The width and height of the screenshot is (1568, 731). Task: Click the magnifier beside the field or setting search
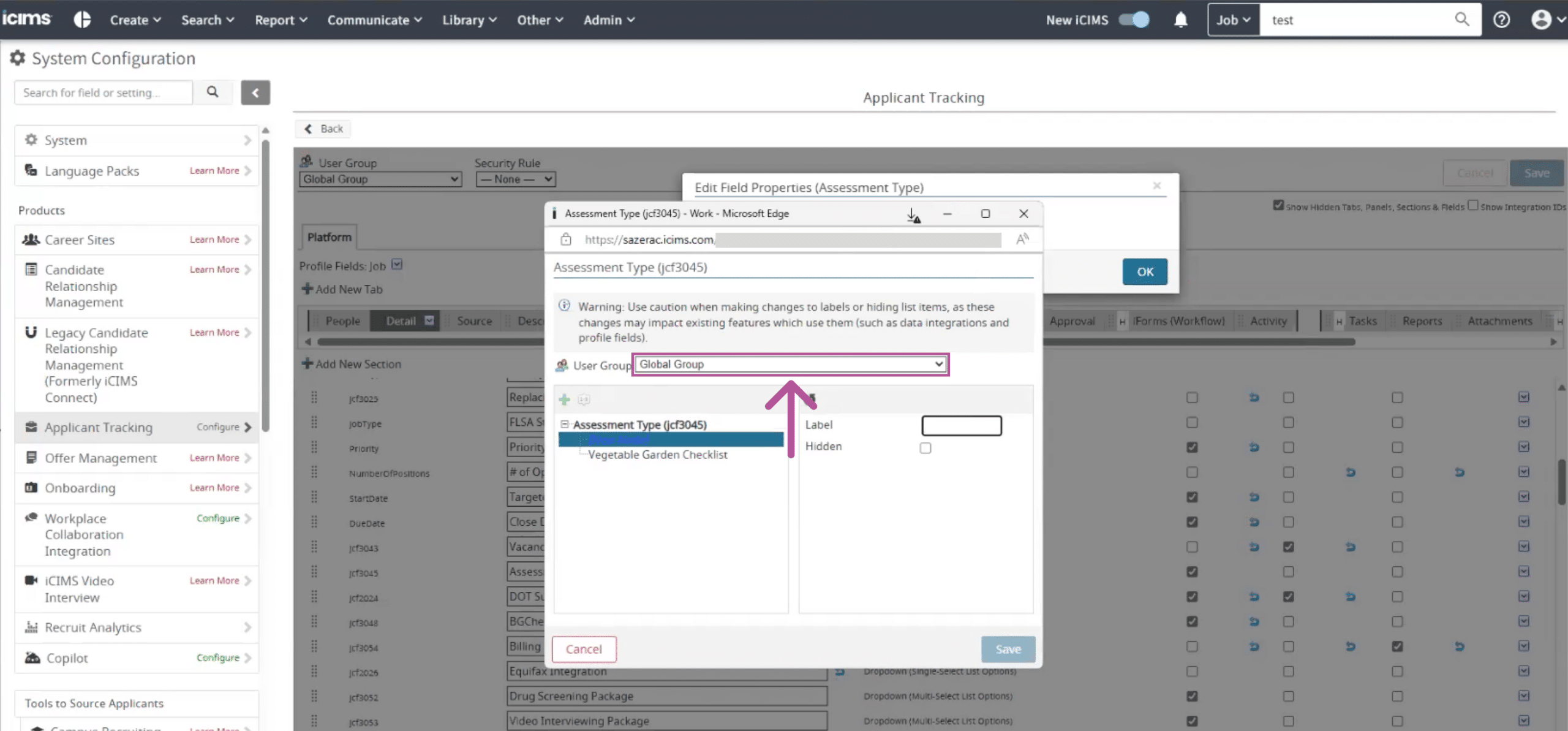tap(213, 92)
